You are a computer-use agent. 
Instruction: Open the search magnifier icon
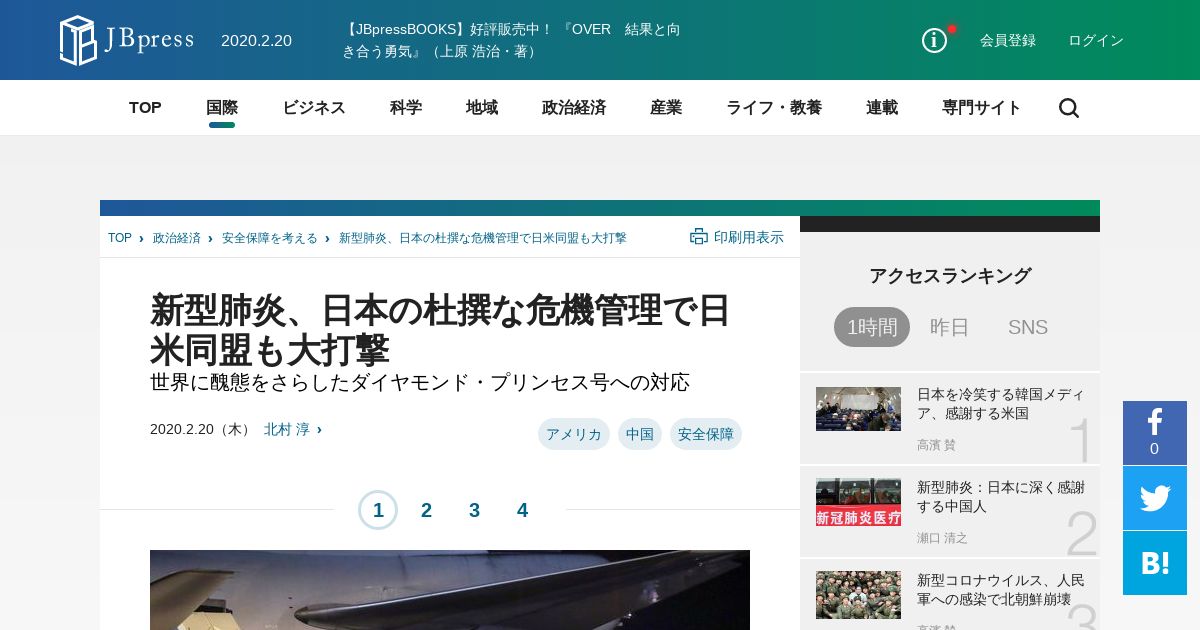[1069, 108]
